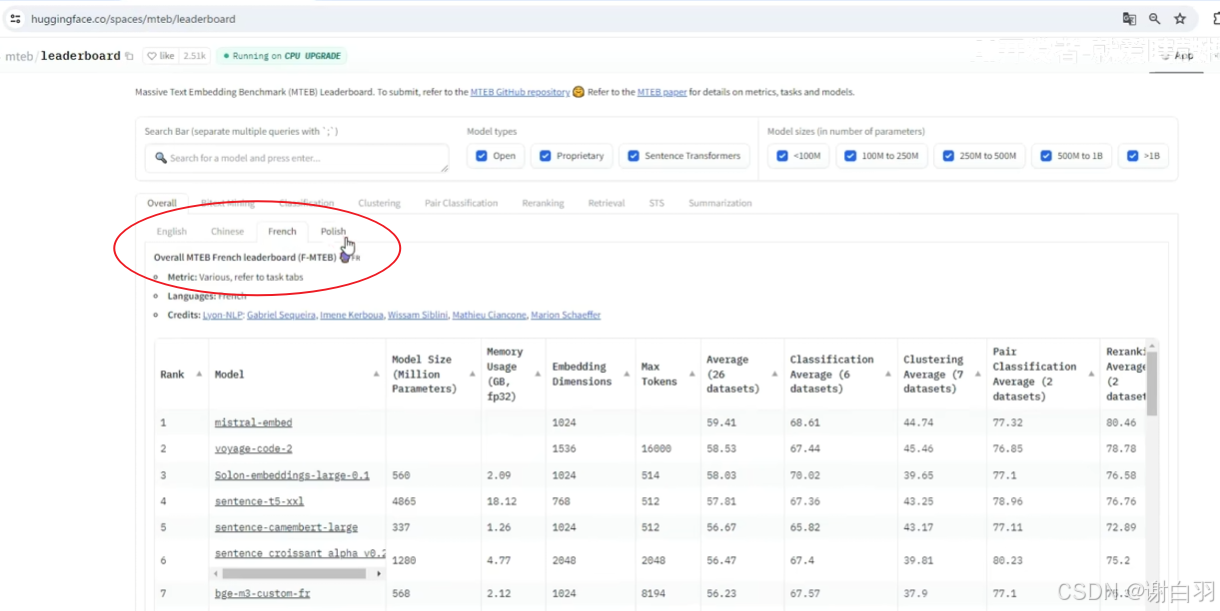Image resolution: width=1220 pixels, height=611 pixels.
Task: Open the MTEB GitHub repository link
Action: pyautogui.click(x=520, y=92)
